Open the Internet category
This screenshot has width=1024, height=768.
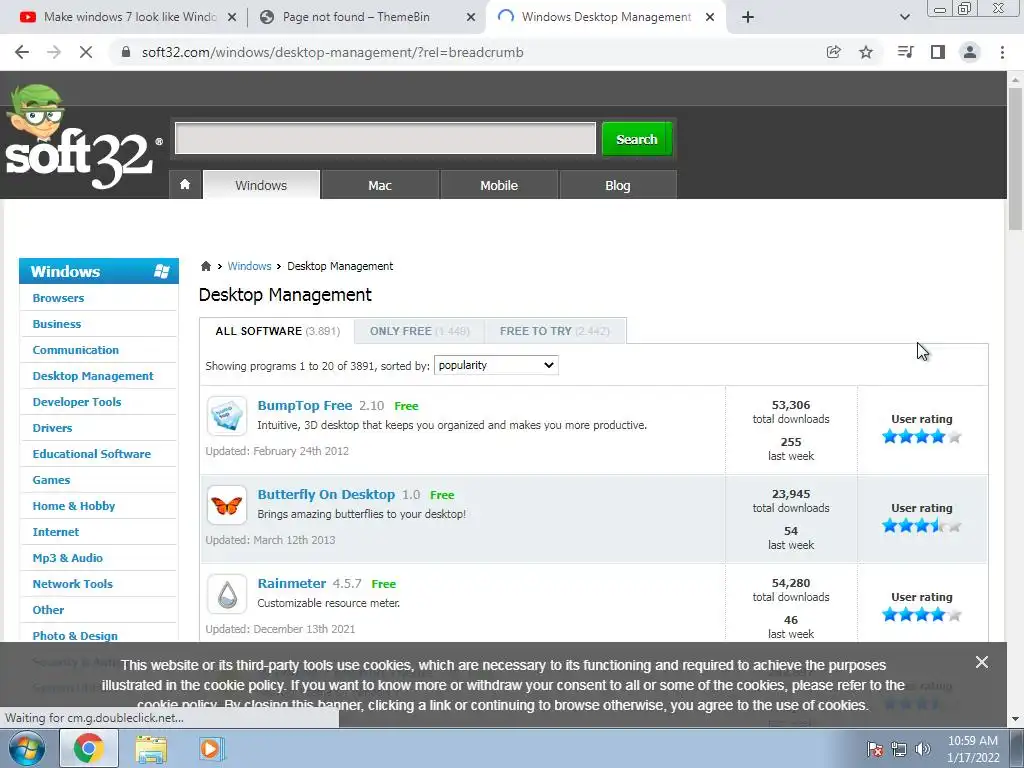pos(56,532)
